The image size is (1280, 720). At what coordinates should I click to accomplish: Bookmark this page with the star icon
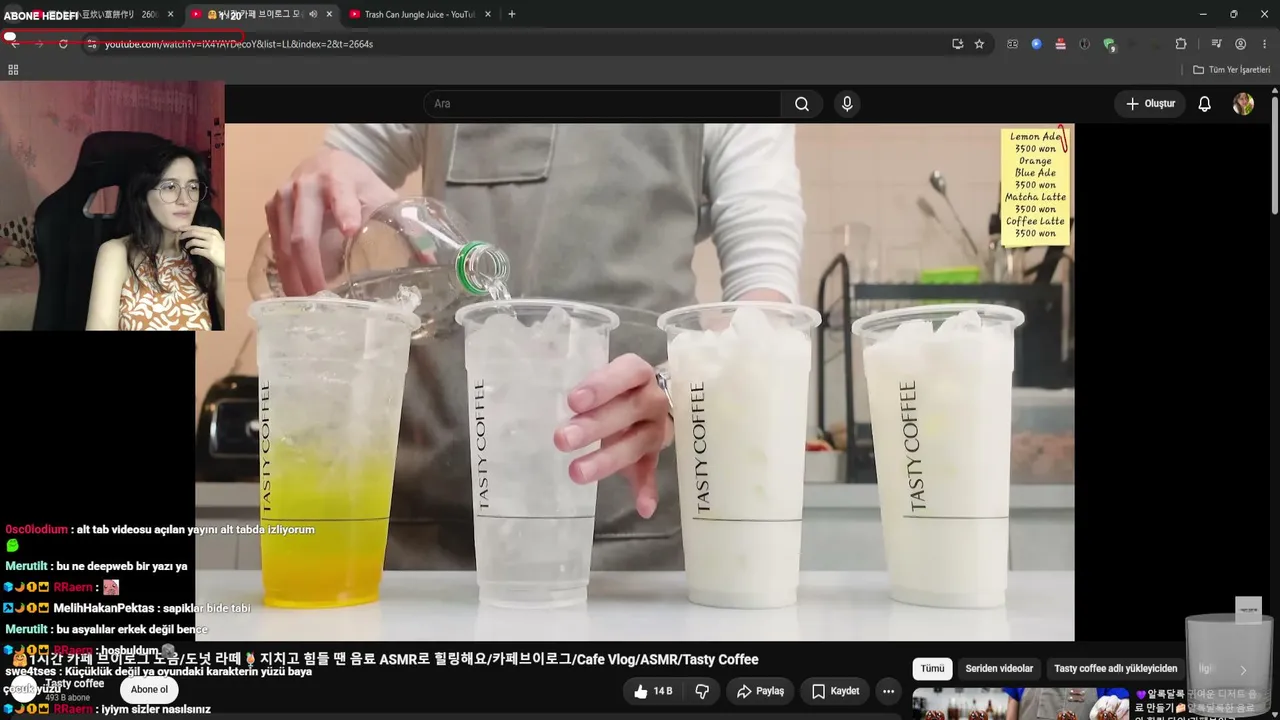pyautogui.click(x=979, y=44)
